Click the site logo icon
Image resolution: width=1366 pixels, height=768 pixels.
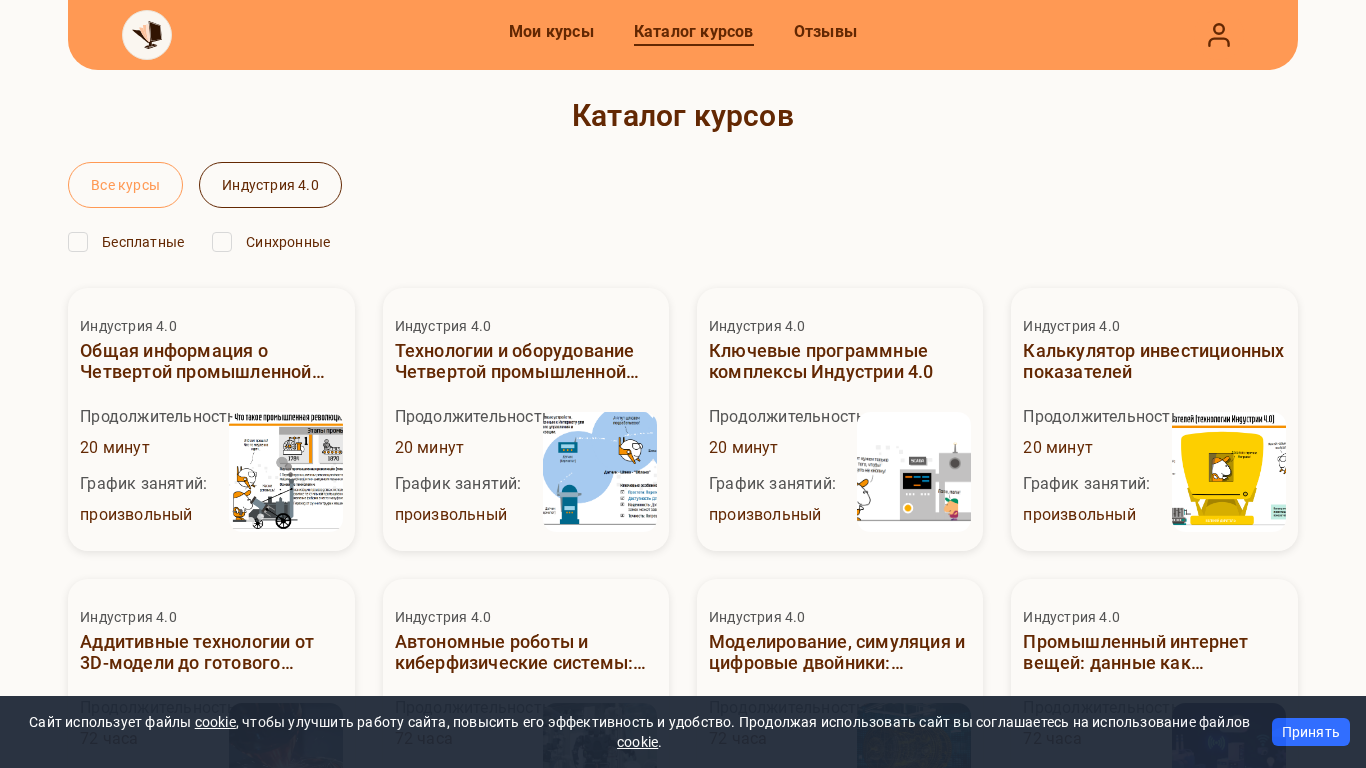[x=147, y=35]
